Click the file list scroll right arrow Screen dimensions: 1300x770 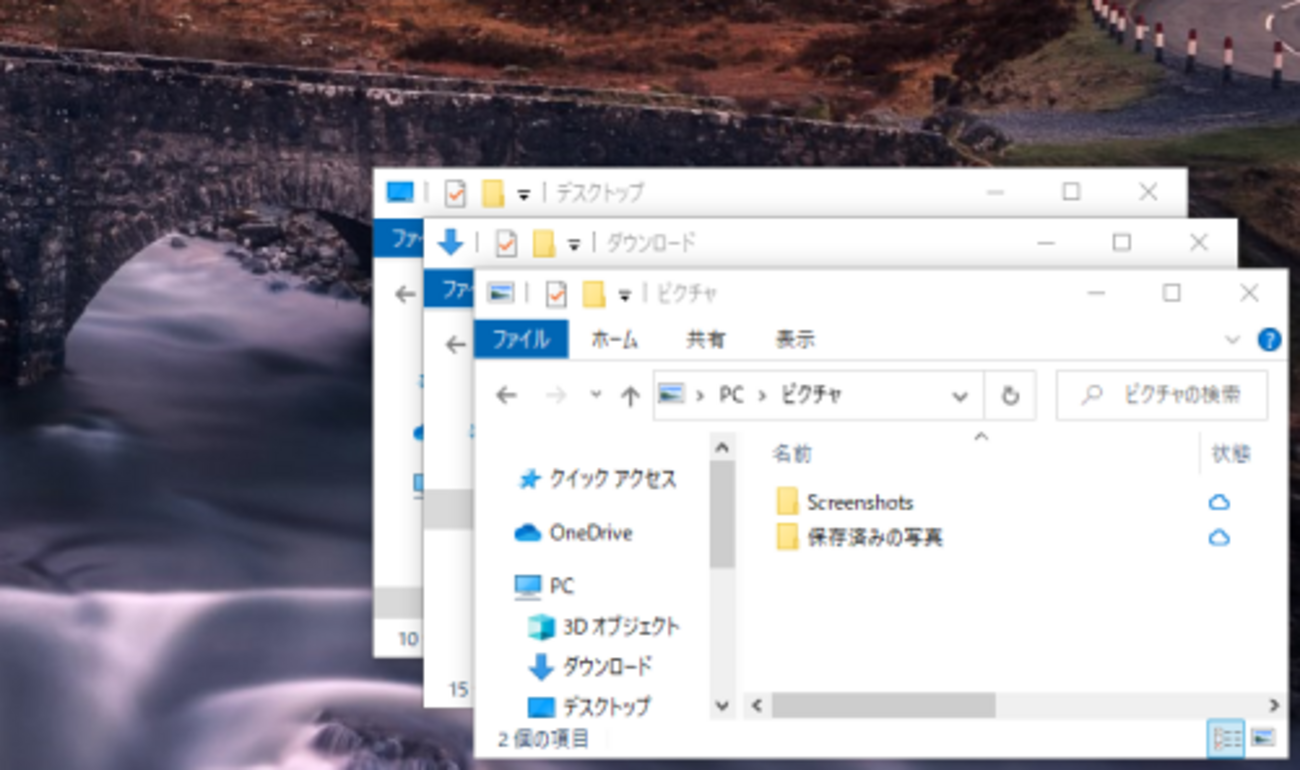1274,705
